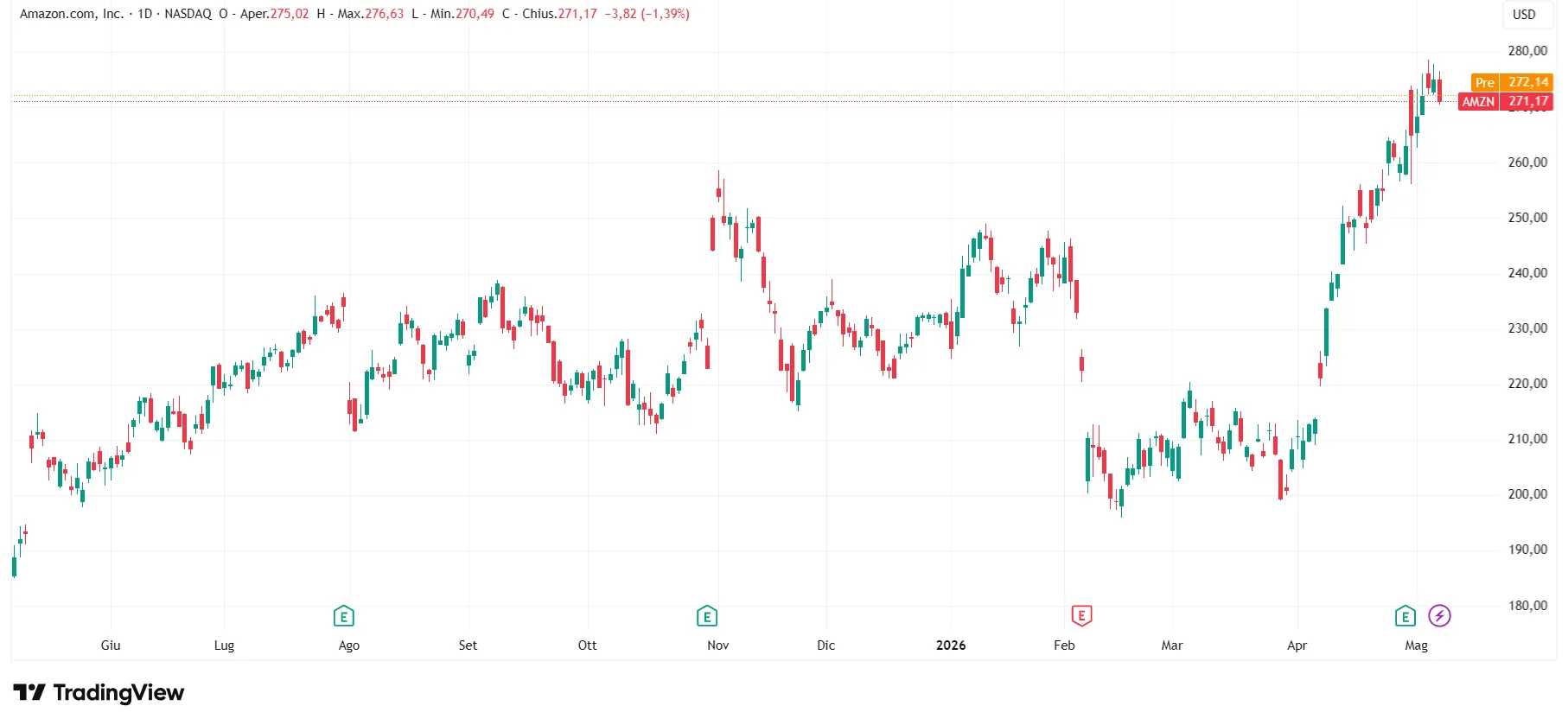The image size is (1568, 725).
Task: Click the Lug label on time axis
Action: coord(224,646)
